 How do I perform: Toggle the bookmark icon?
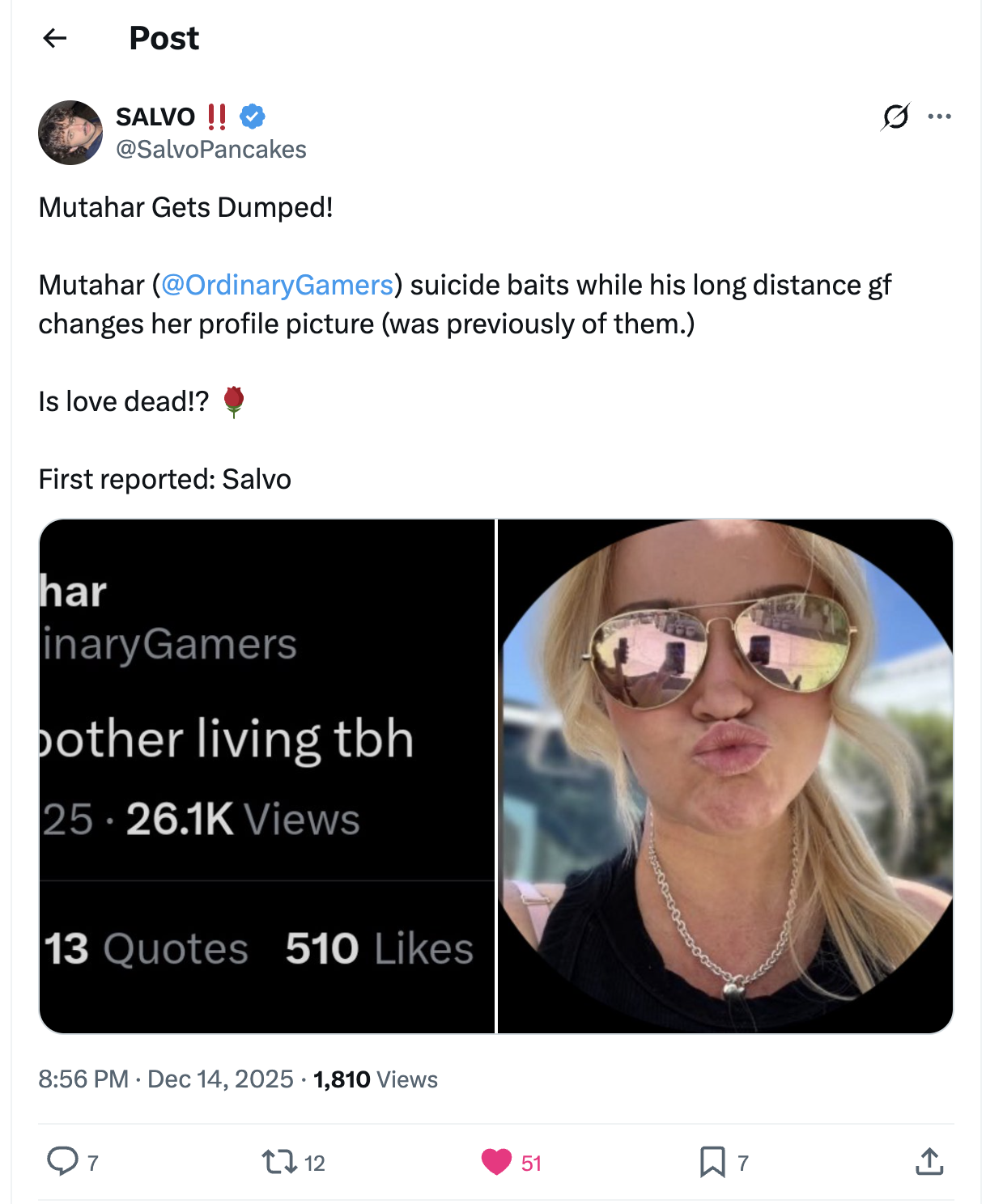click(x=712, y=1162)
